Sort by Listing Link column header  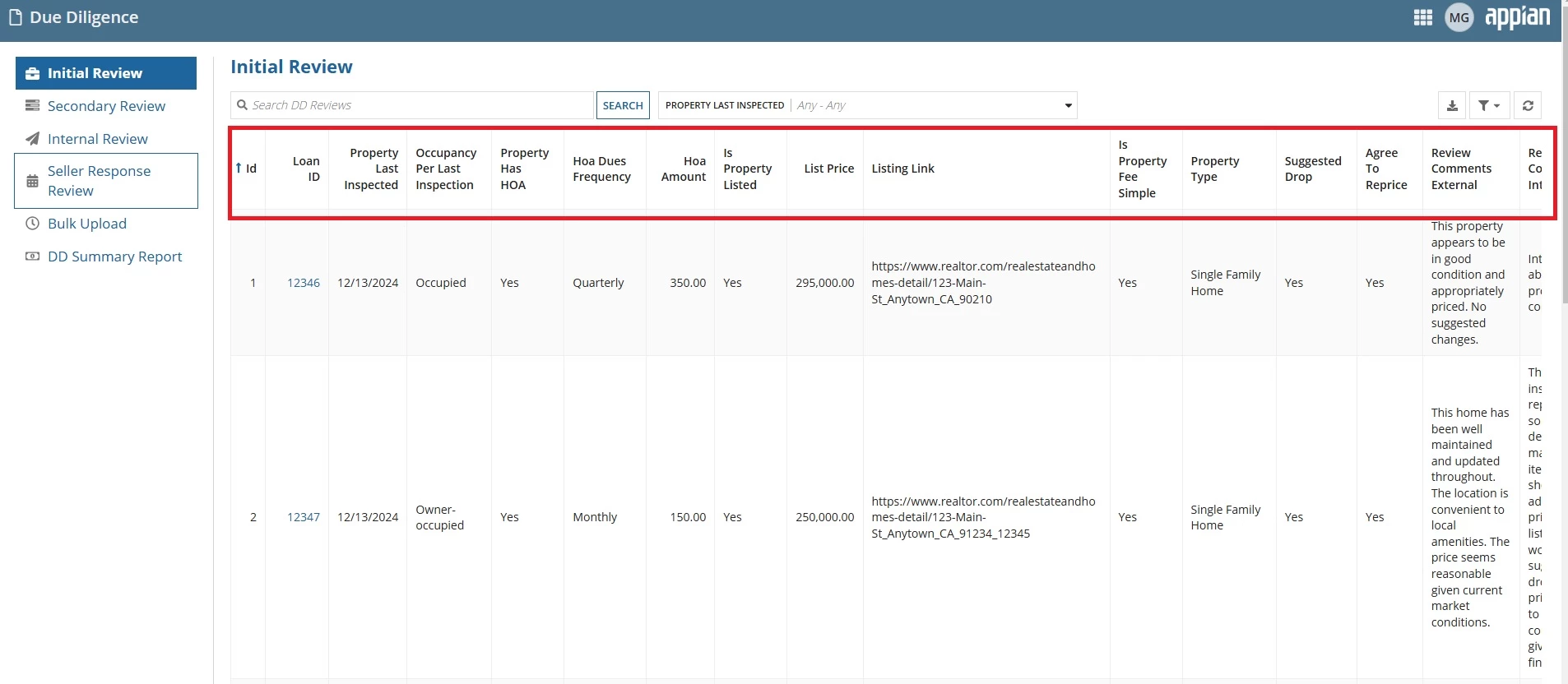click(902, 169)
